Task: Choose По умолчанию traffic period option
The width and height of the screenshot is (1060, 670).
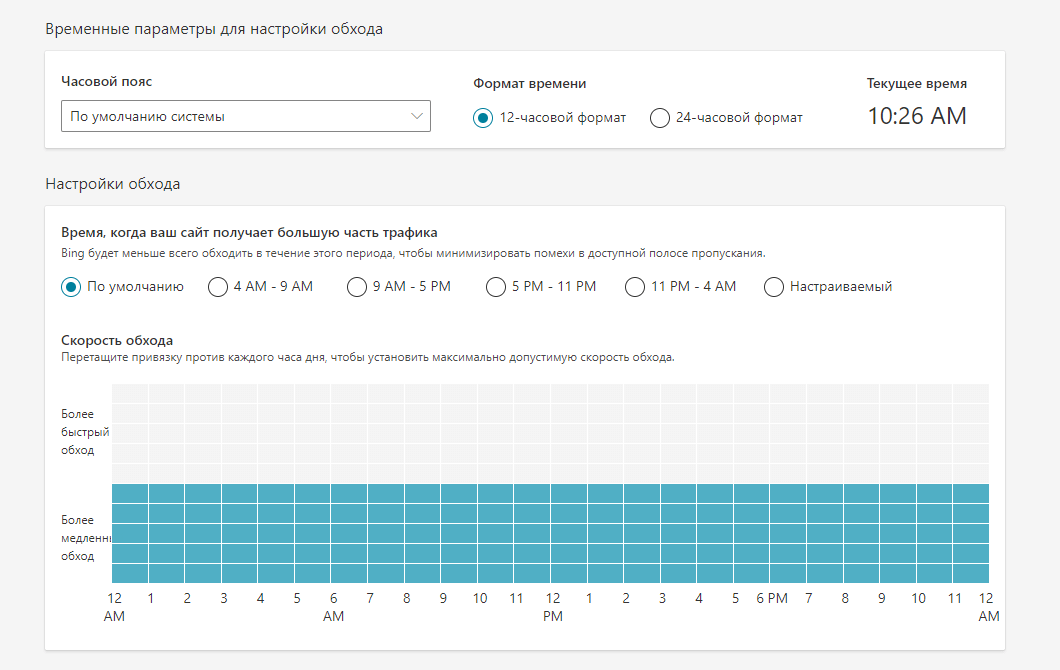Action: point(71,287)
